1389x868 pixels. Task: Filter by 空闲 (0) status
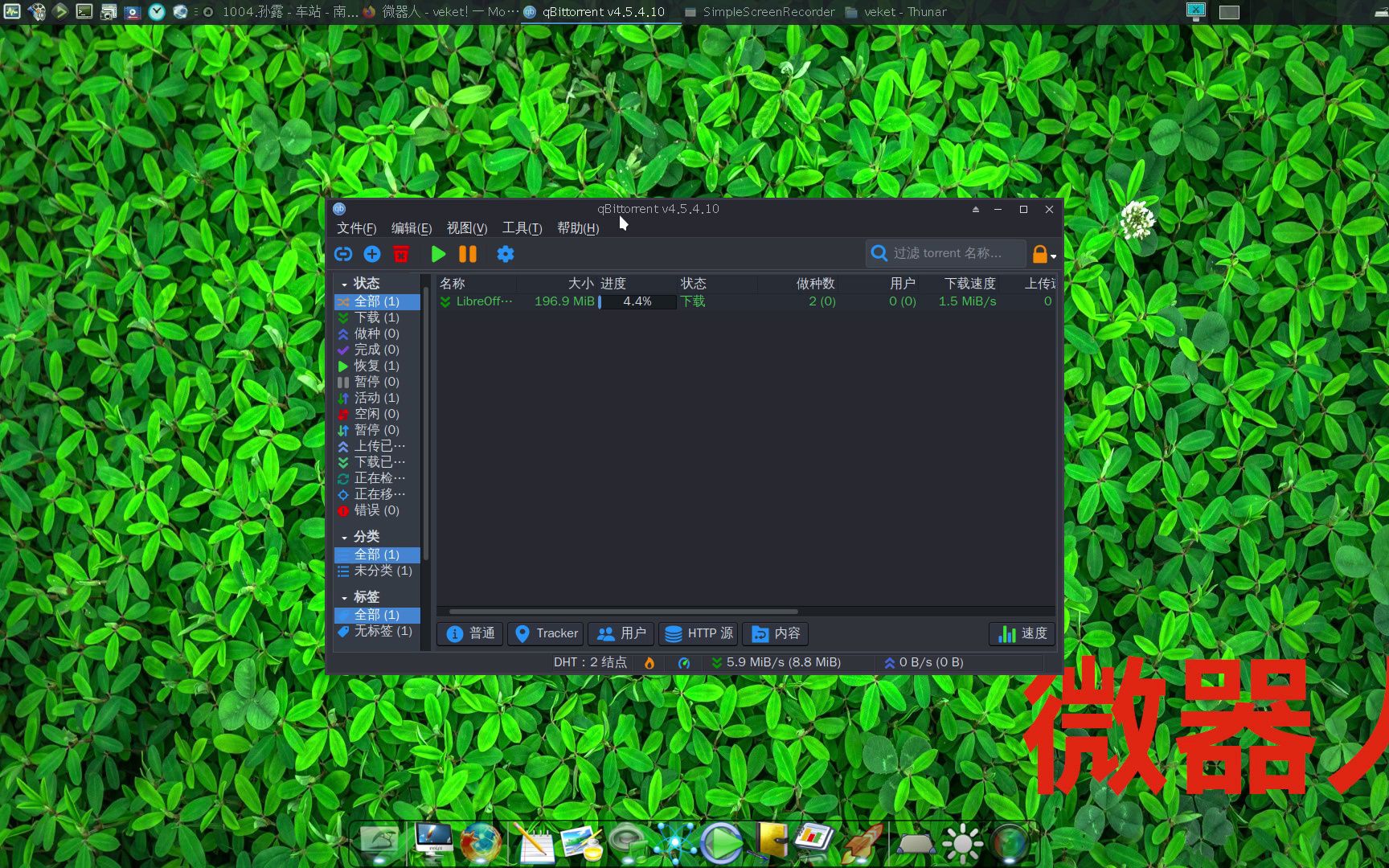pos(377,414)
